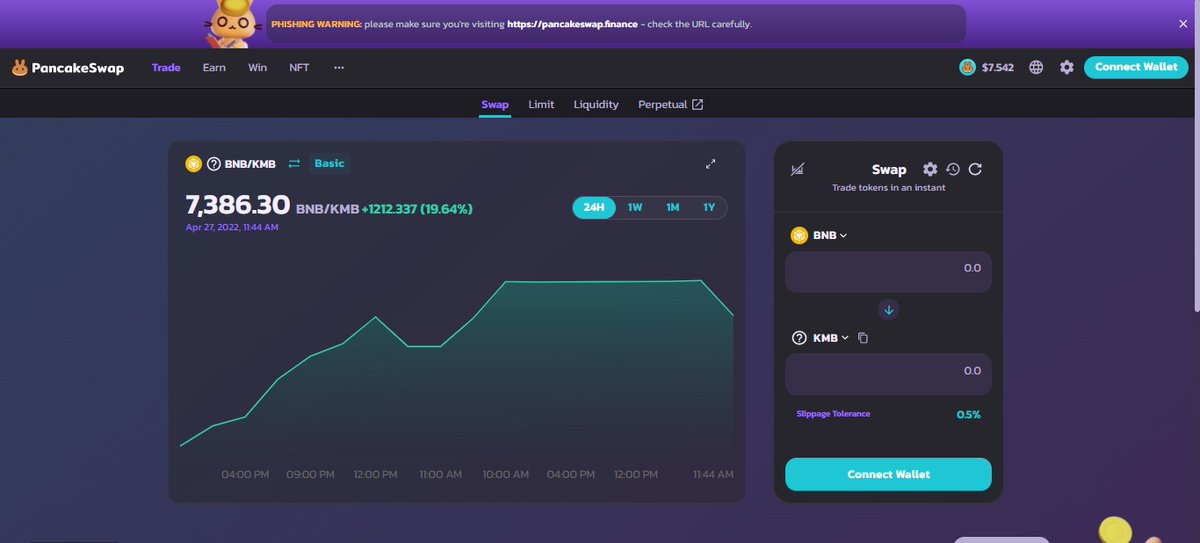Copy the KMB token address
Viewport: 1200px width, 543px height.
tap(863, 338)
